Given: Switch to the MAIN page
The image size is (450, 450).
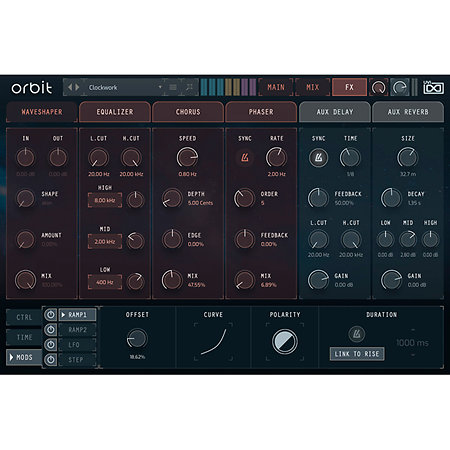Looking at the screenshot, I should pyautogui.click(x=276, y=87).
